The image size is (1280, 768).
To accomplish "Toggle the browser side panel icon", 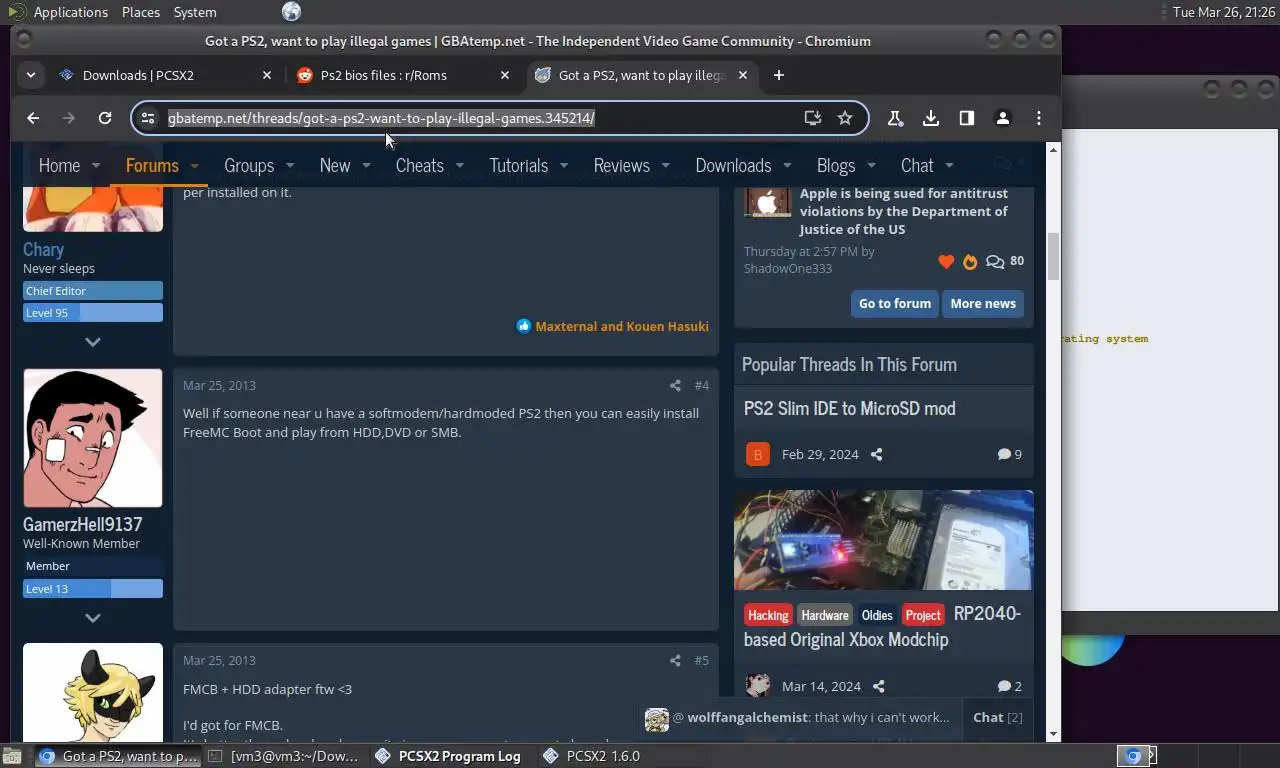I will [967, 118].
